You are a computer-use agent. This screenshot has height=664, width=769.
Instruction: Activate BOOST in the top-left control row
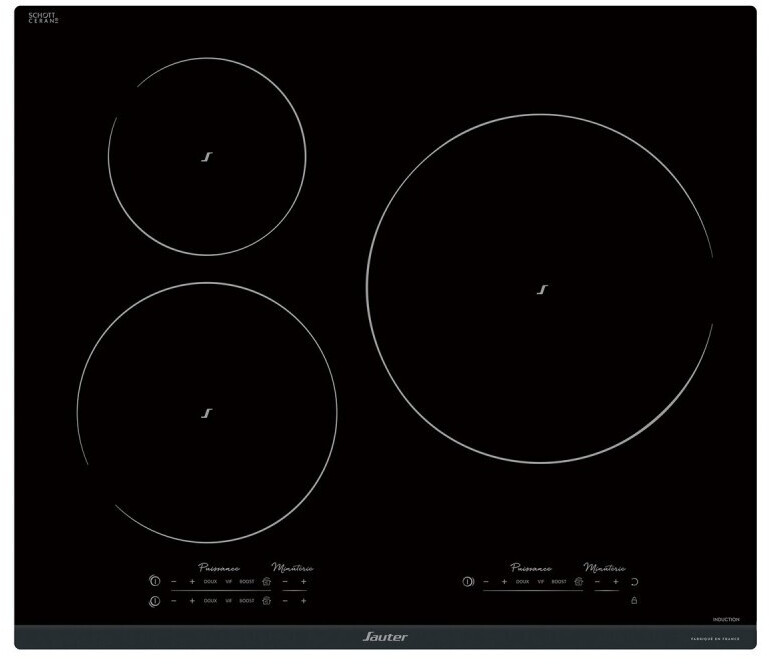click(247, 581)
